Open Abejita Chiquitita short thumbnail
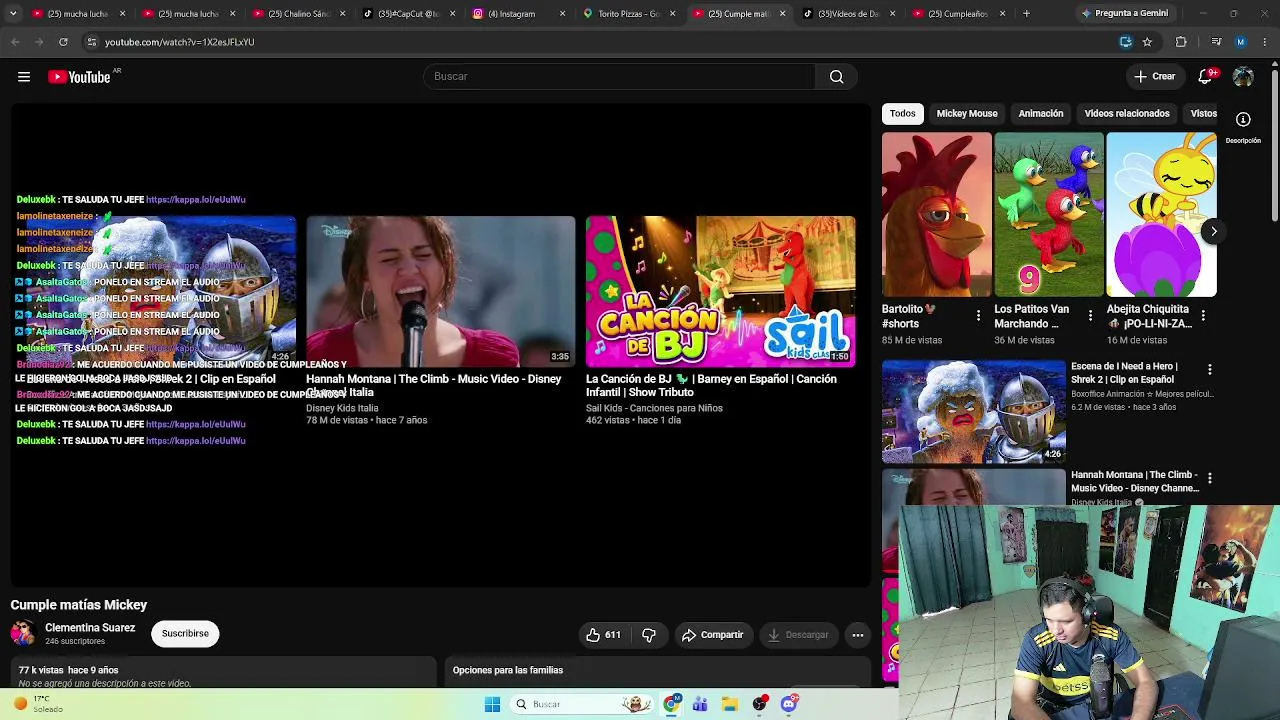The width and height of the screenshot is (1280, 720). pos(1161,215)
